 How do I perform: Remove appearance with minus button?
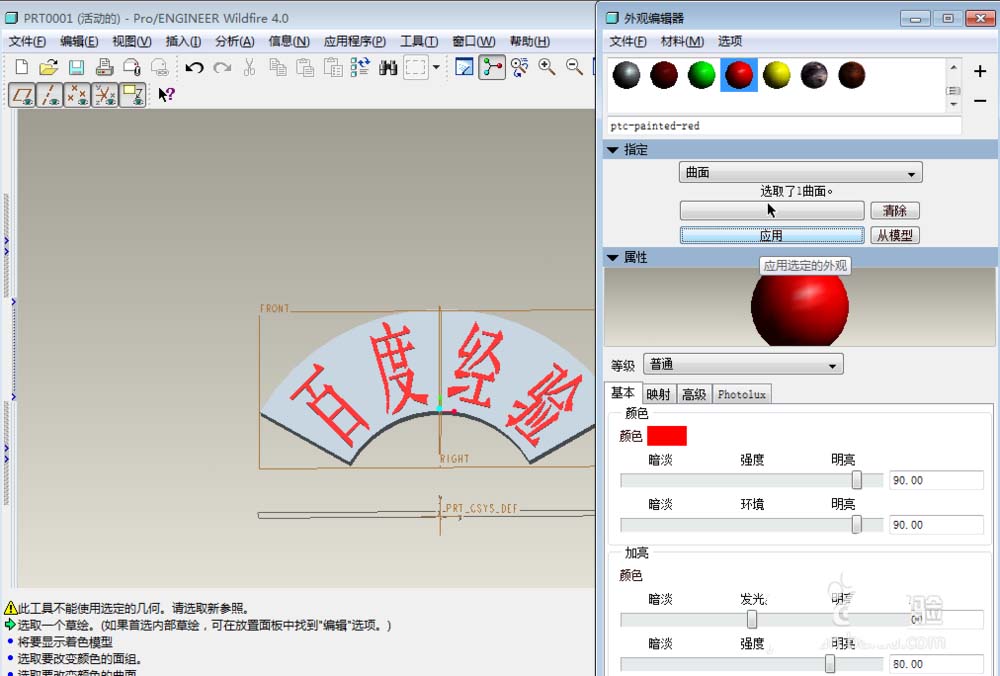coord(980,101)
